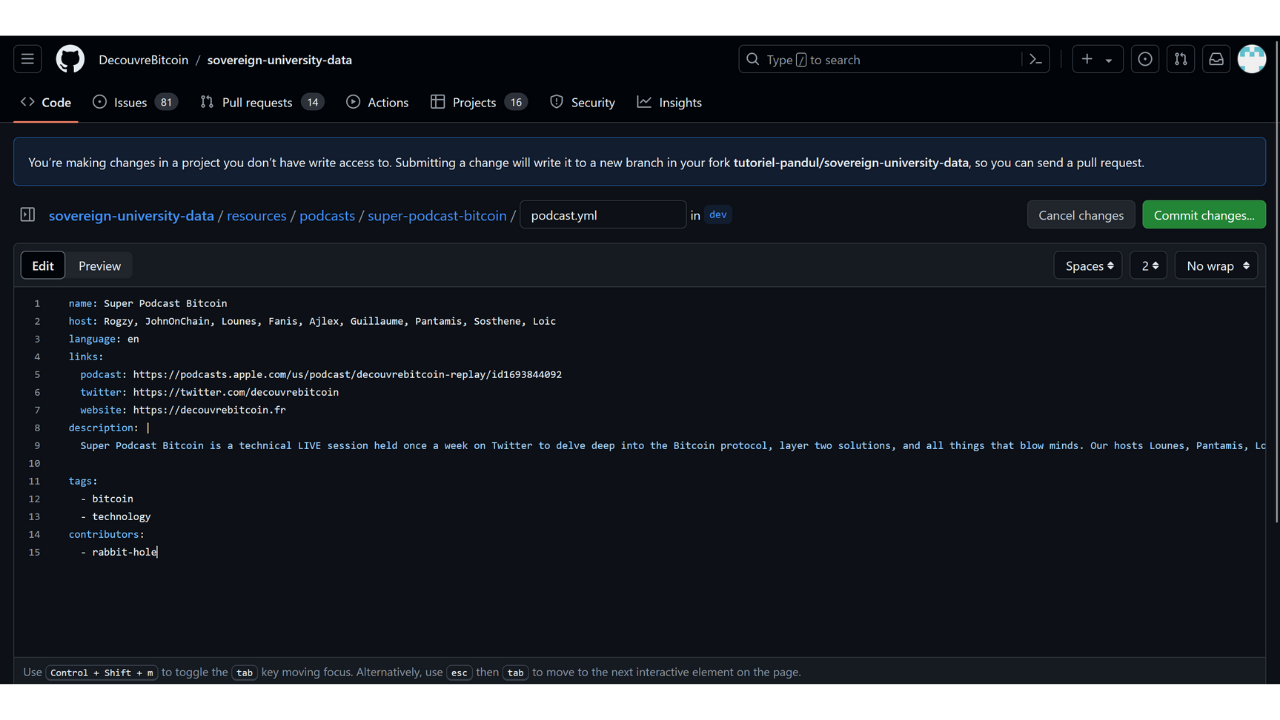This screenshot has height=720, width=1280.
Task: Go to GitHub homepage via Octocat logo
Action: click(70, 60)
